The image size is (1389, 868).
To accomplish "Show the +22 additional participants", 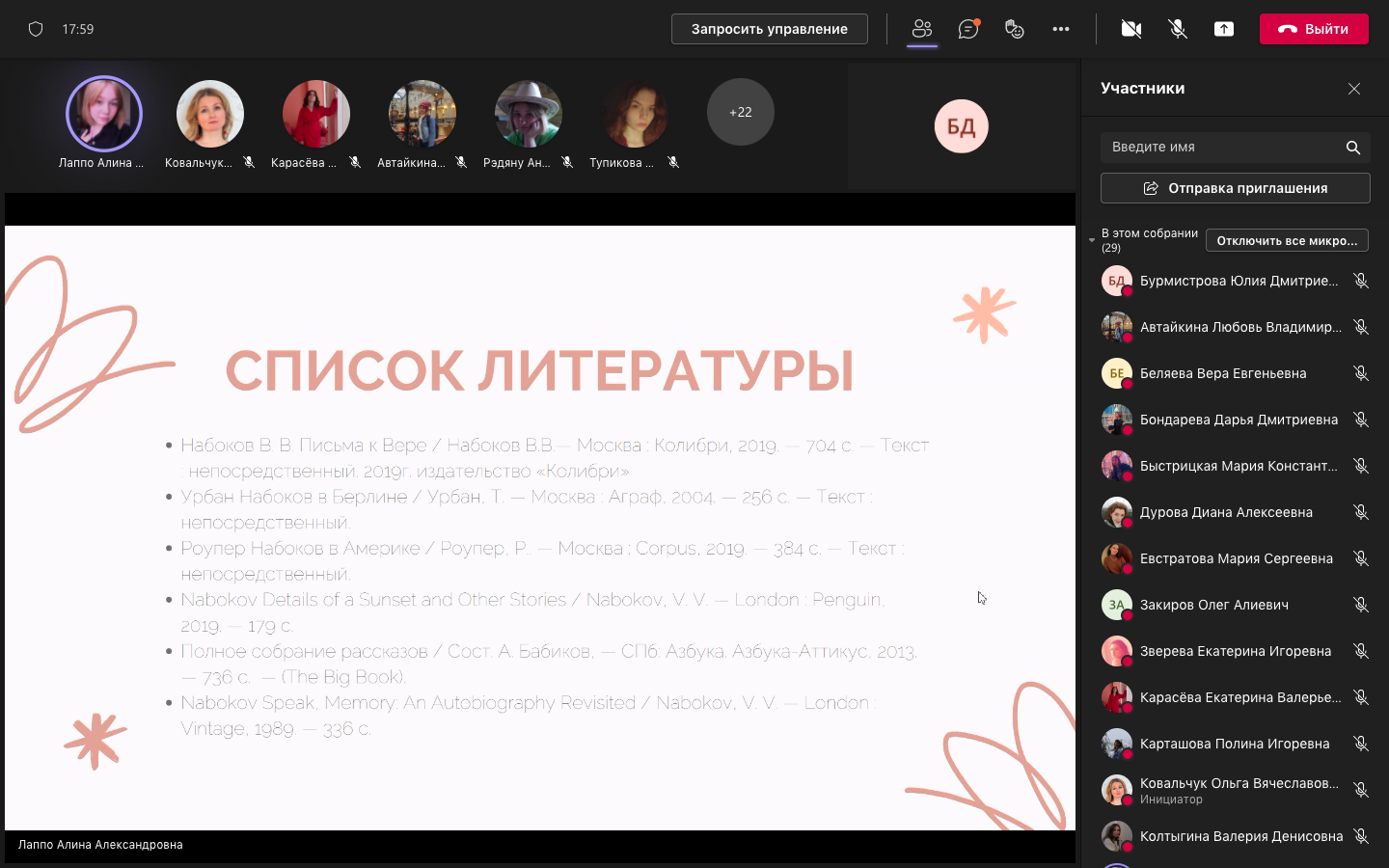I will 740,112.
